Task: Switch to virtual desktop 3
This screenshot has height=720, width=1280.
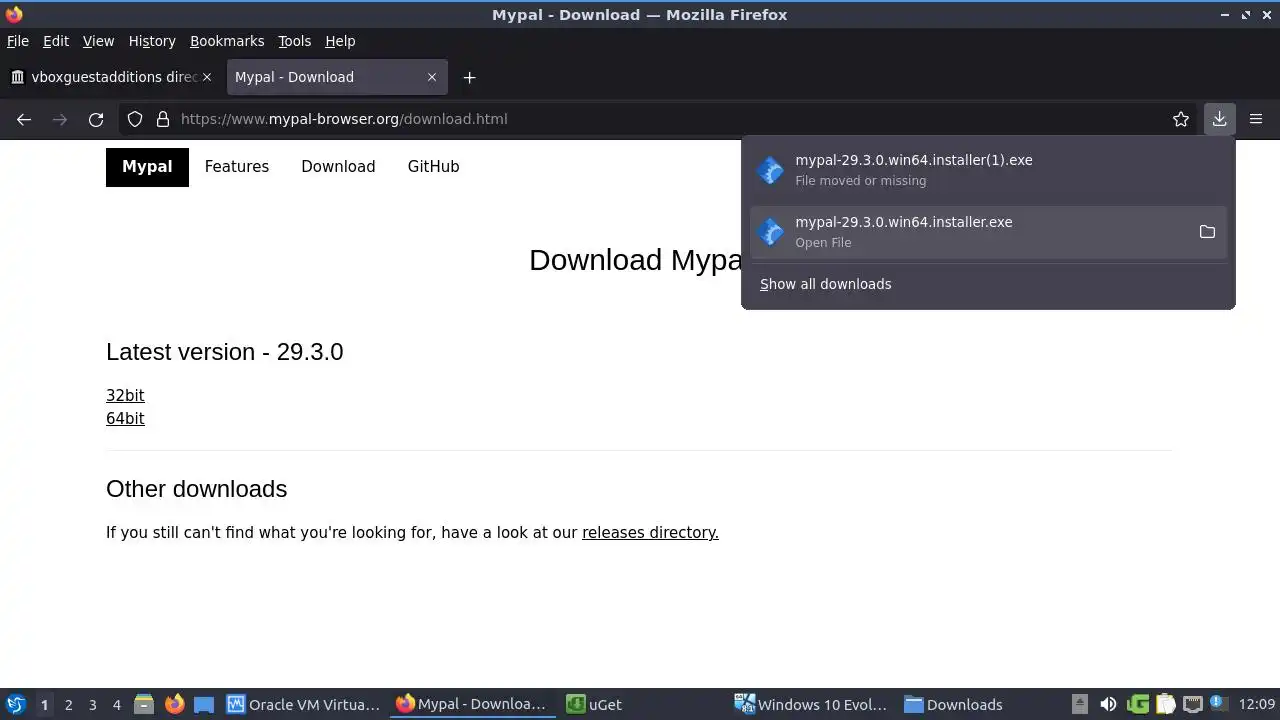Action: (x=92, y=704)
